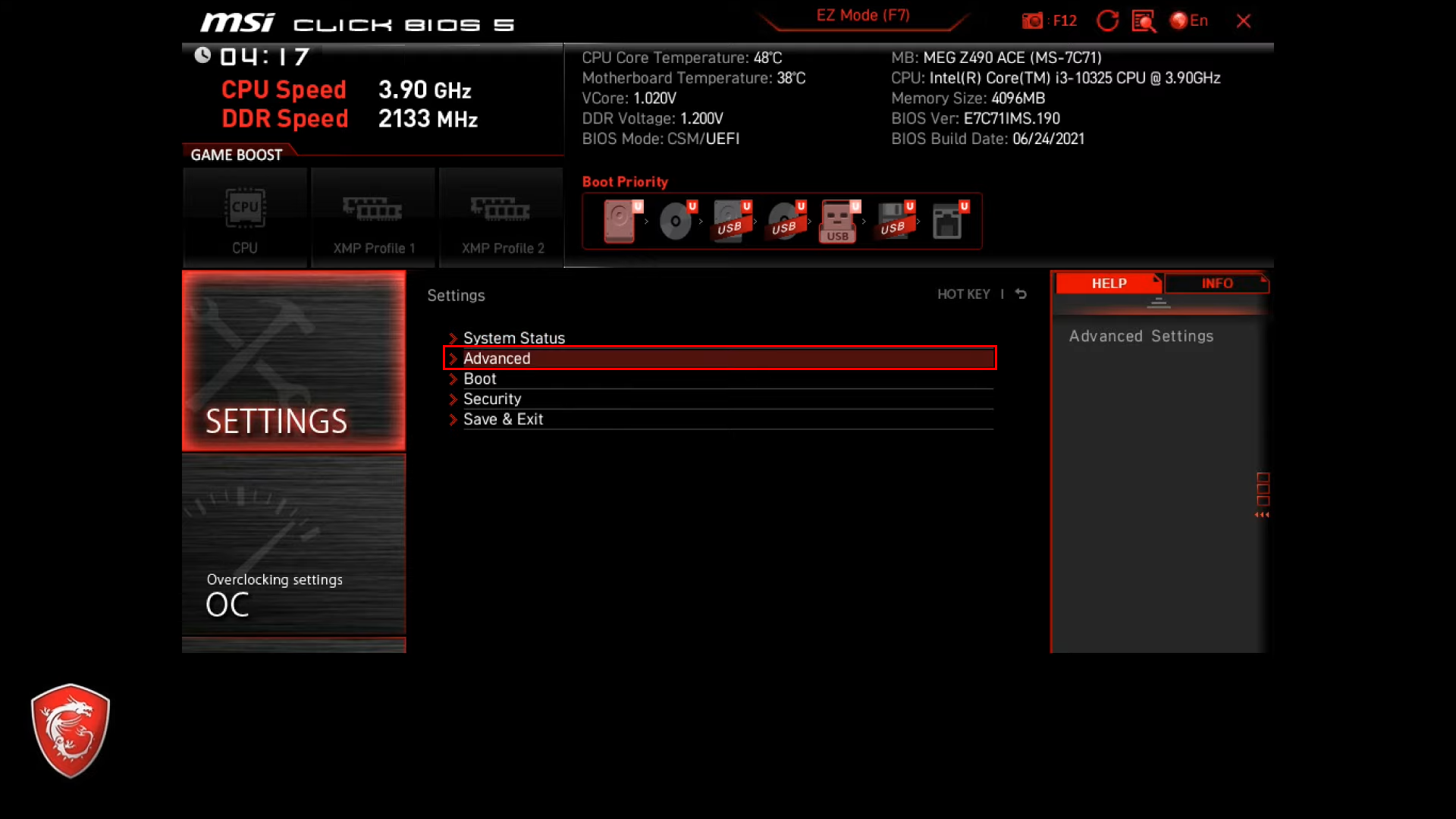Click the MSI Click BIOS 5 logo
Screen dimensions: 1456x819
tap(357, 23)
